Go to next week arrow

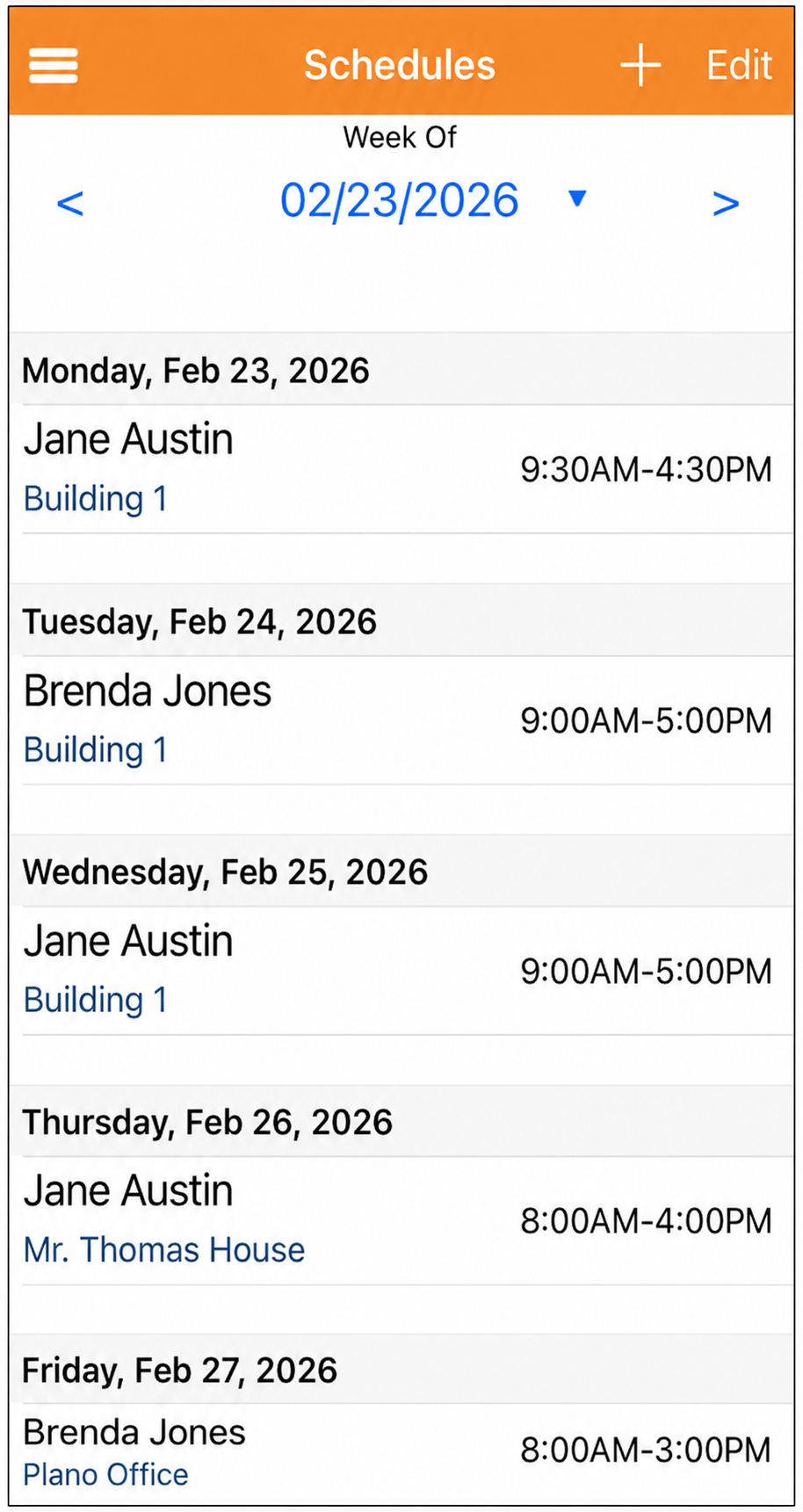pos(726,203)
